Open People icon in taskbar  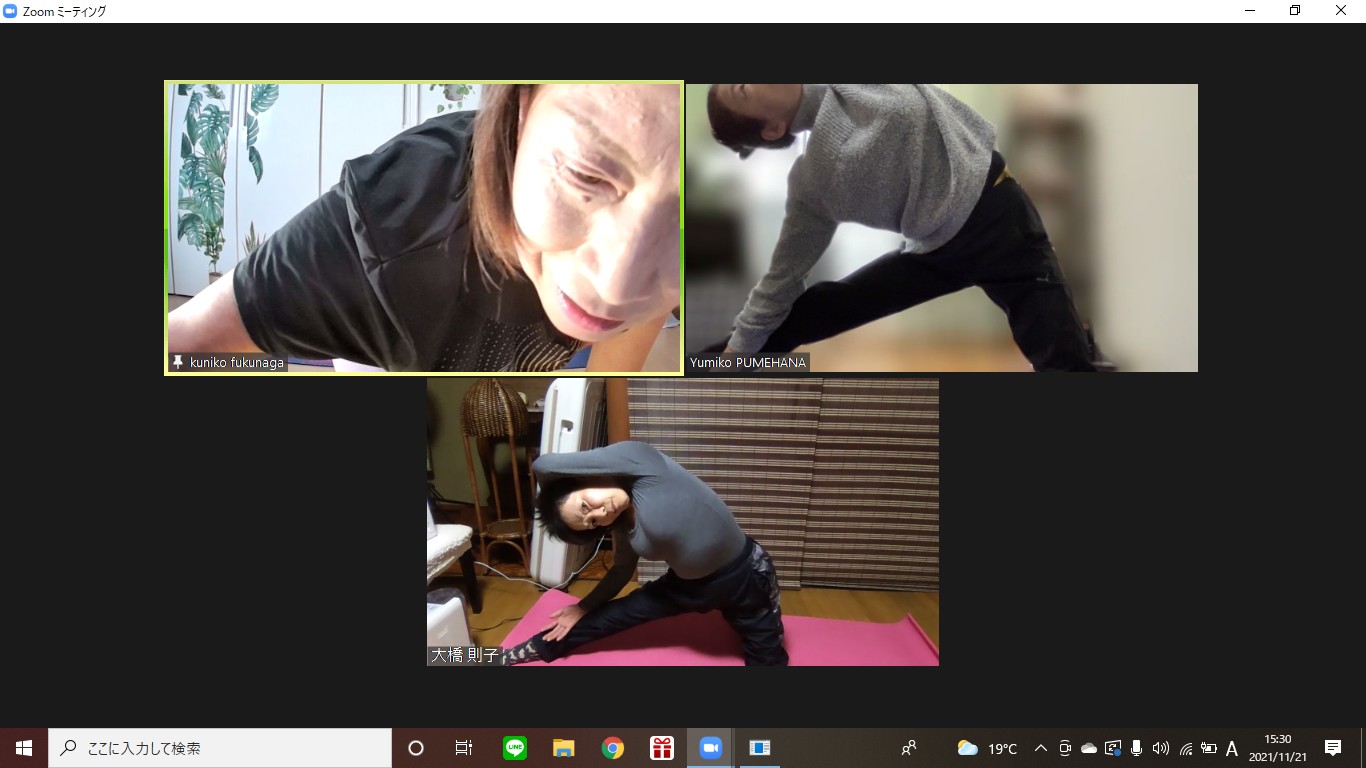909,748
